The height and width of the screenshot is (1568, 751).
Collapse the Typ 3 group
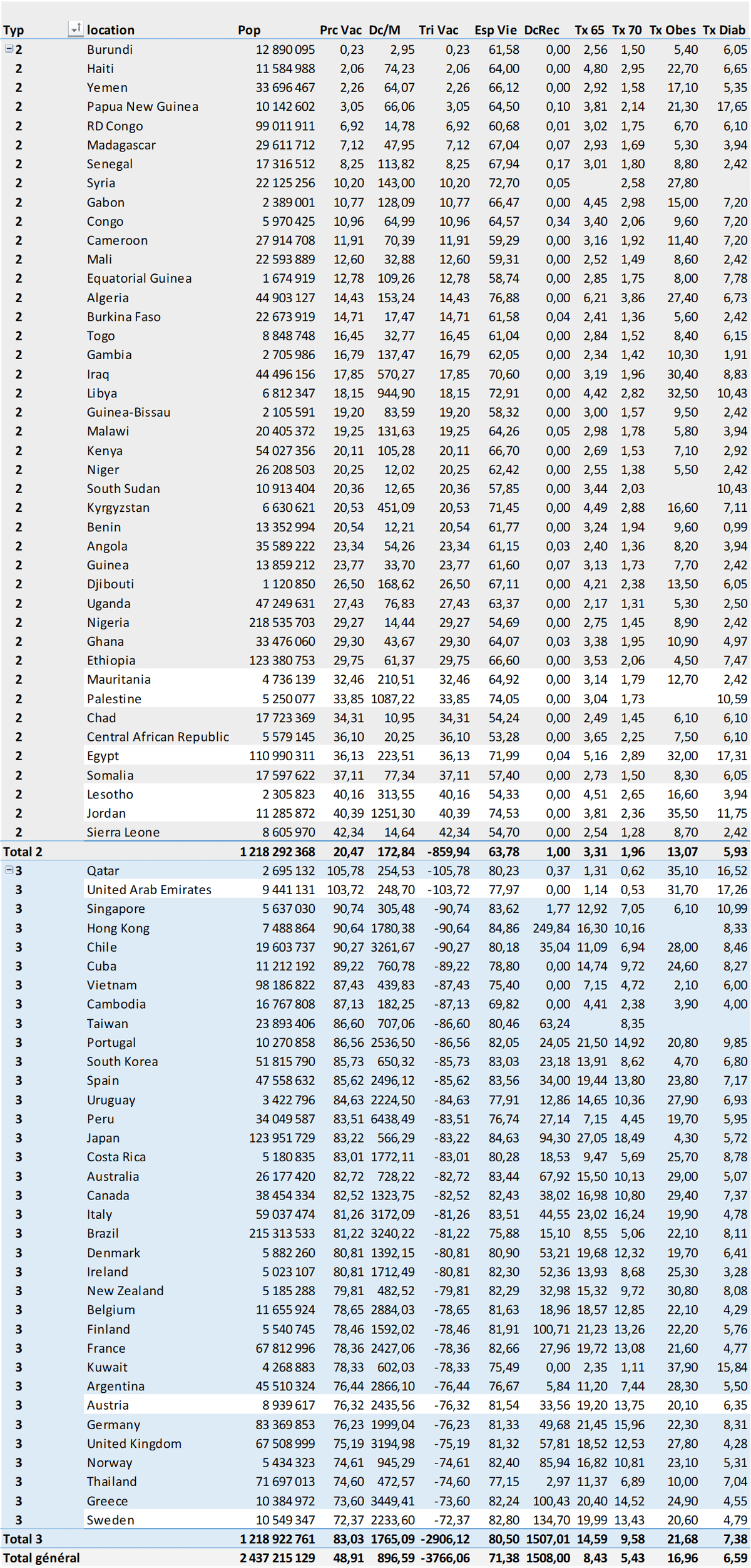[x=9, y=870]
